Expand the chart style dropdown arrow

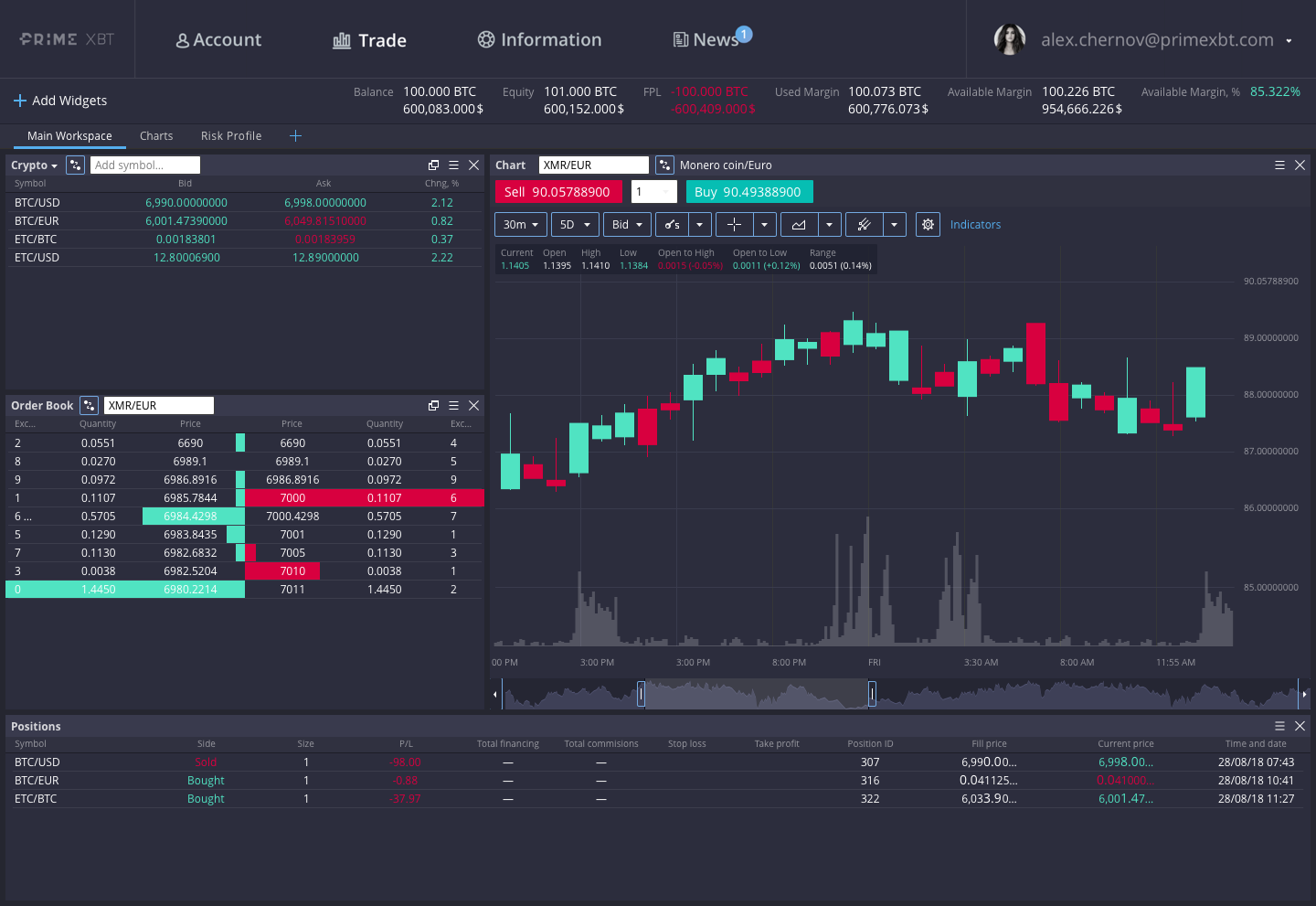coord(700,225)
